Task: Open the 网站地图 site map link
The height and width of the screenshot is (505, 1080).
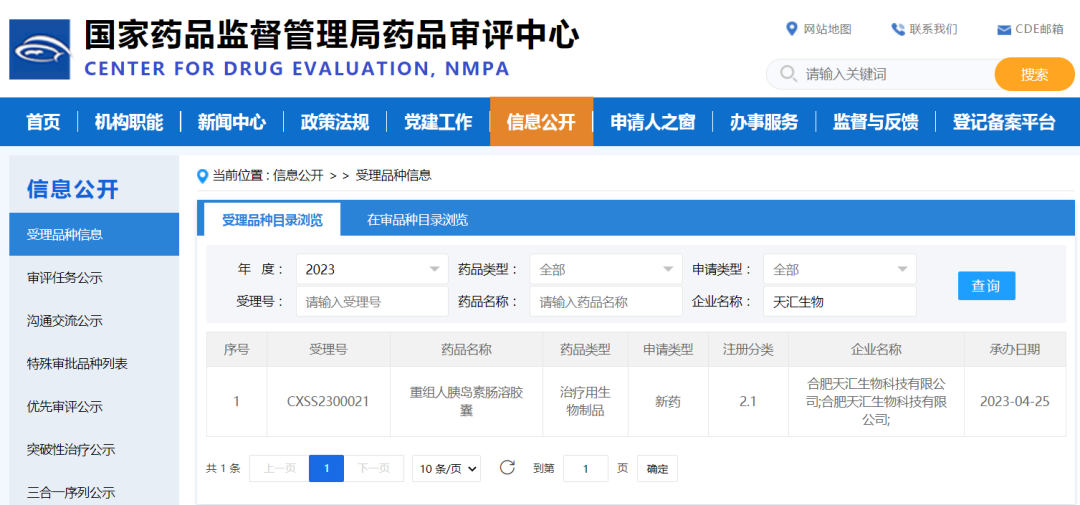Action: point(819,29)
